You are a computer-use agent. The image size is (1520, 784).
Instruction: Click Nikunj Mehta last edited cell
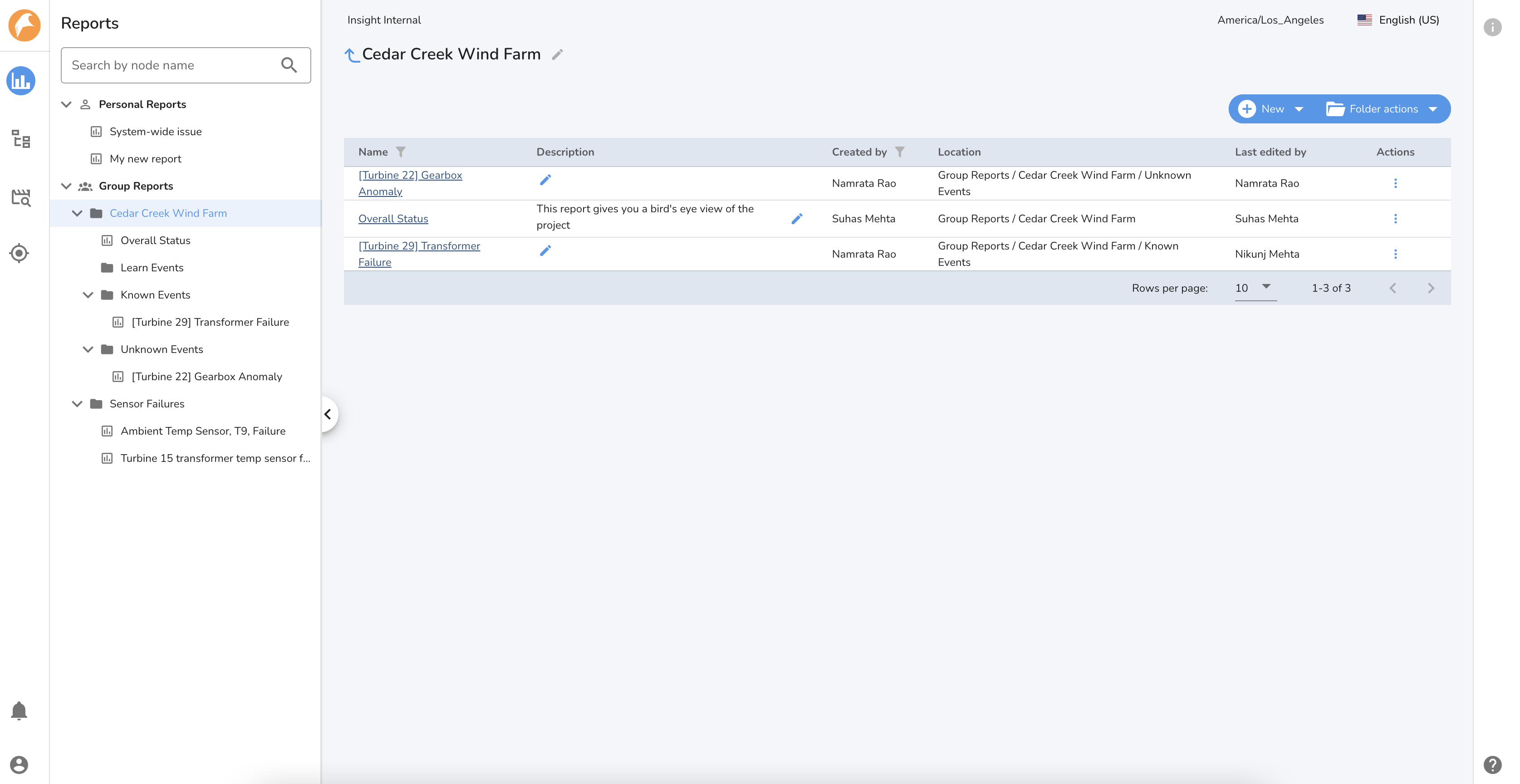coord(1266,254)
